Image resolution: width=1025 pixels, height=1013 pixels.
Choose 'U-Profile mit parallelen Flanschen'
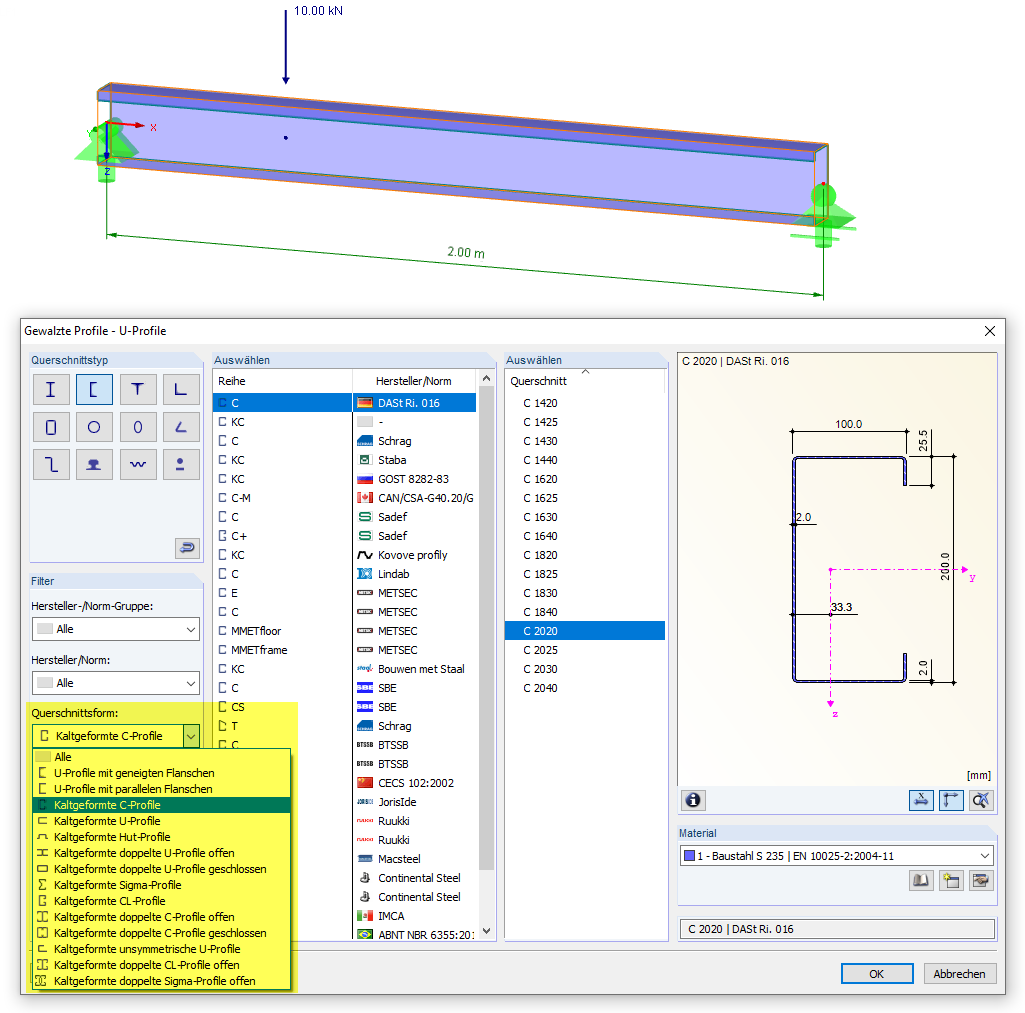pyautogui.click(x=161, y=789)
